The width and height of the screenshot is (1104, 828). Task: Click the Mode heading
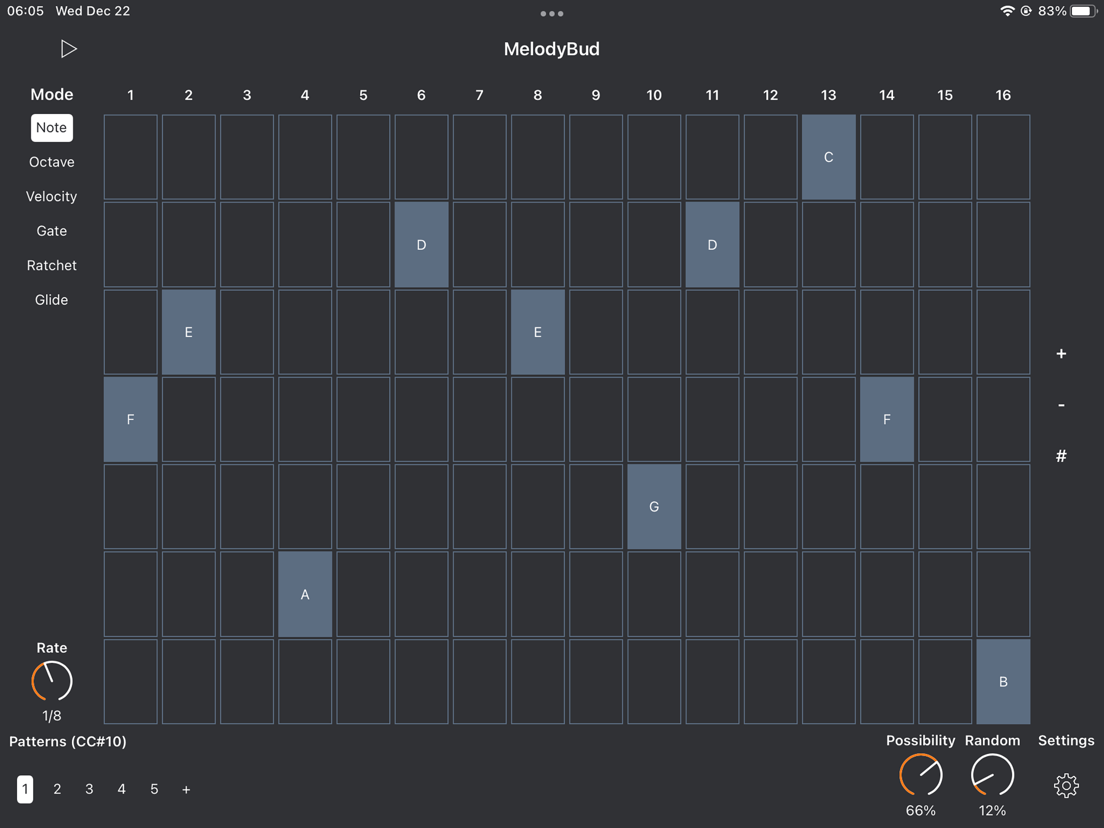51,94
